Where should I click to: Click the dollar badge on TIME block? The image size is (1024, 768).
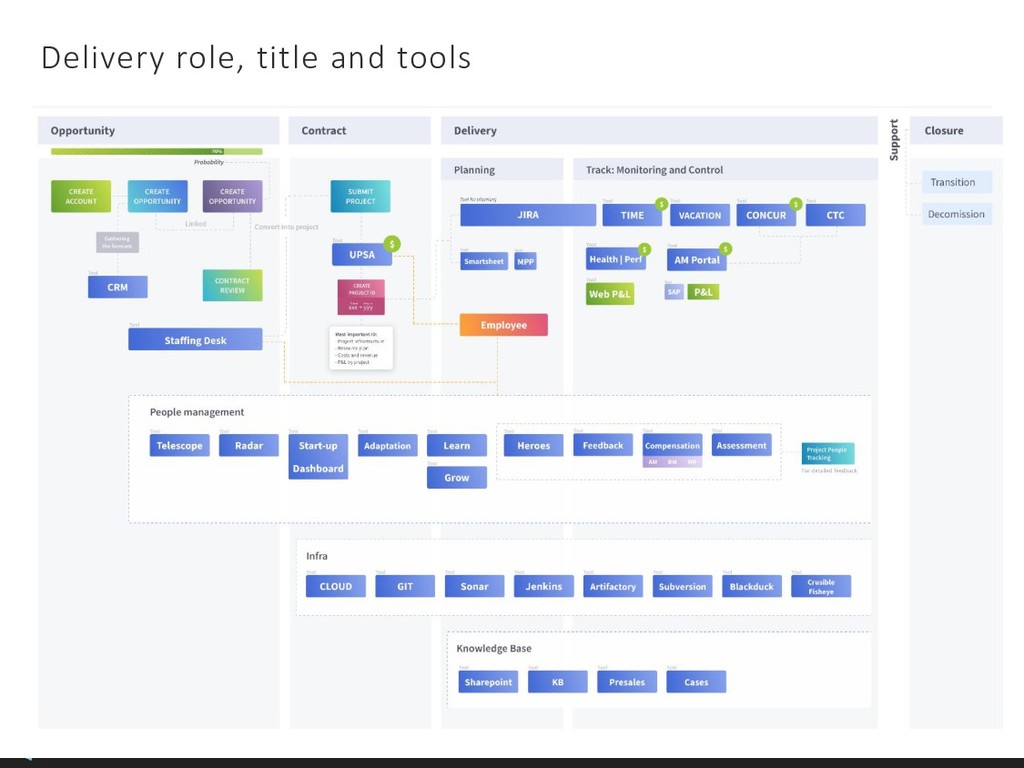click(x=661, y=204)
